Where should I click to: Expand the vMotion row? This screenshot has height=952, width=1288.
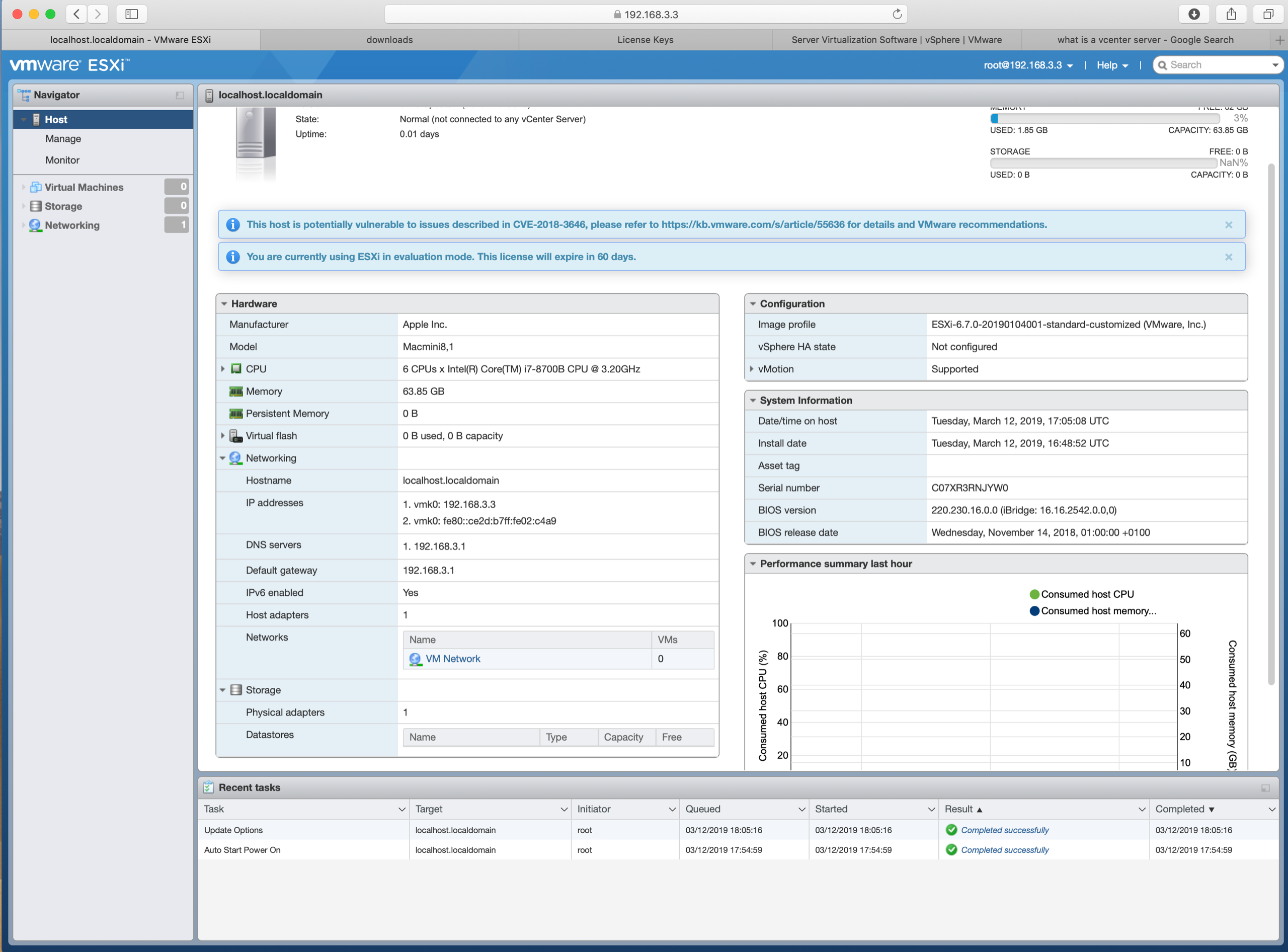[752, 369]
